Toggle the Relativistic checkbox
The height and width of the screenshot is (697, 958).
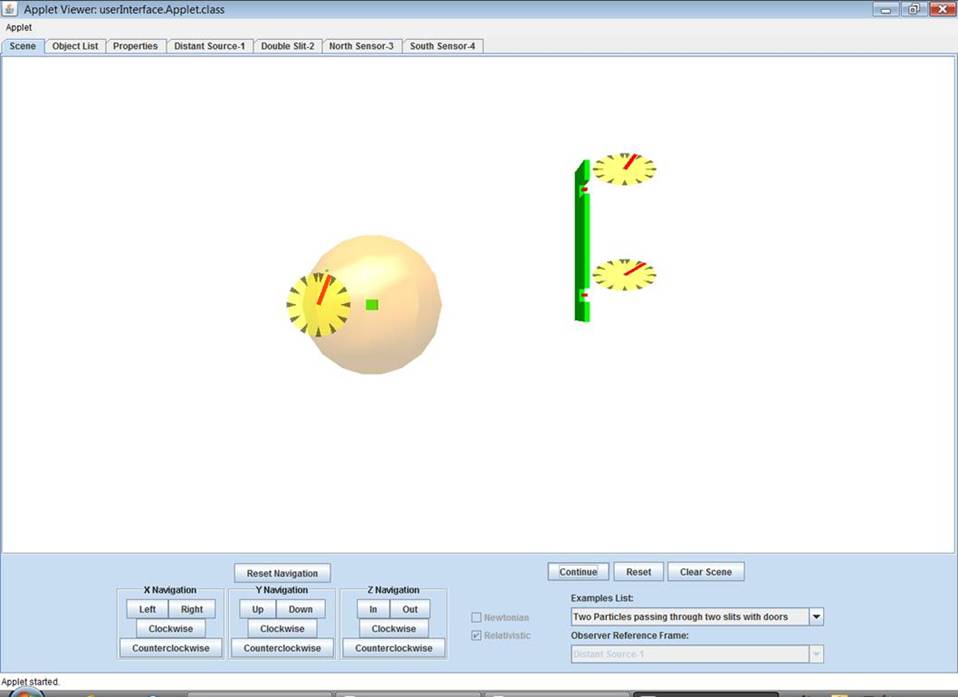coord(477,636)
